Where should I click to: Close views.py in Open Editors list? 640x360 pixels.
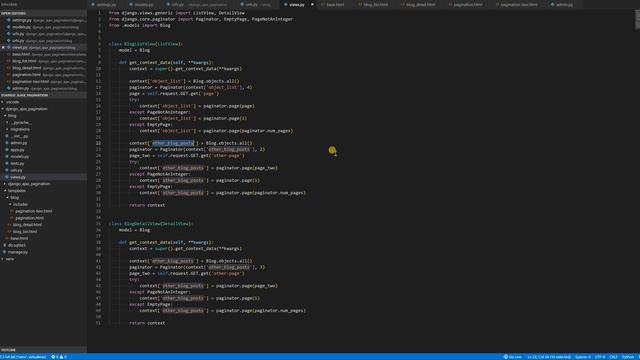3,47
